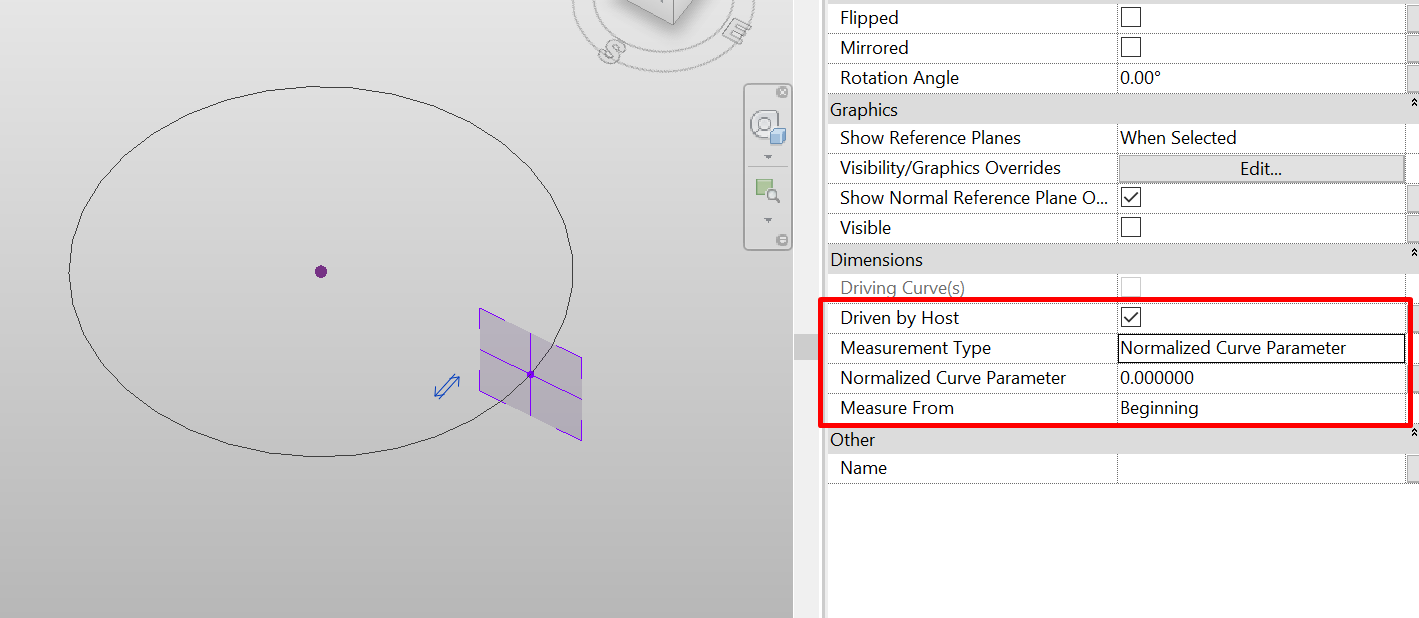Click the Name value field
1419x618 pixels.
pos(1261,468)
